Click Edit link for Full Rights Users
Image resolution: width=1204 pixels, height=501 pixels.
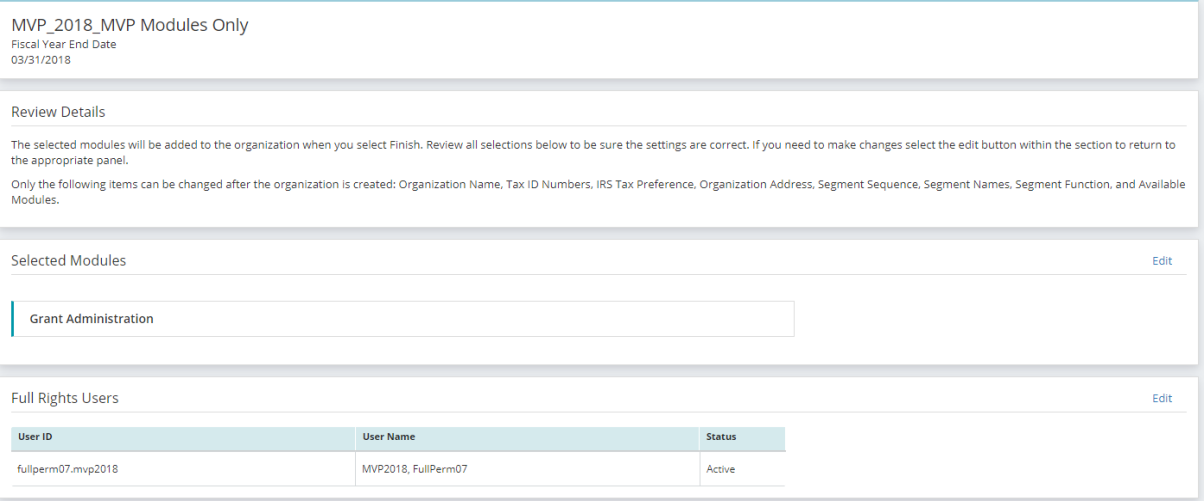coord(1161,398)
